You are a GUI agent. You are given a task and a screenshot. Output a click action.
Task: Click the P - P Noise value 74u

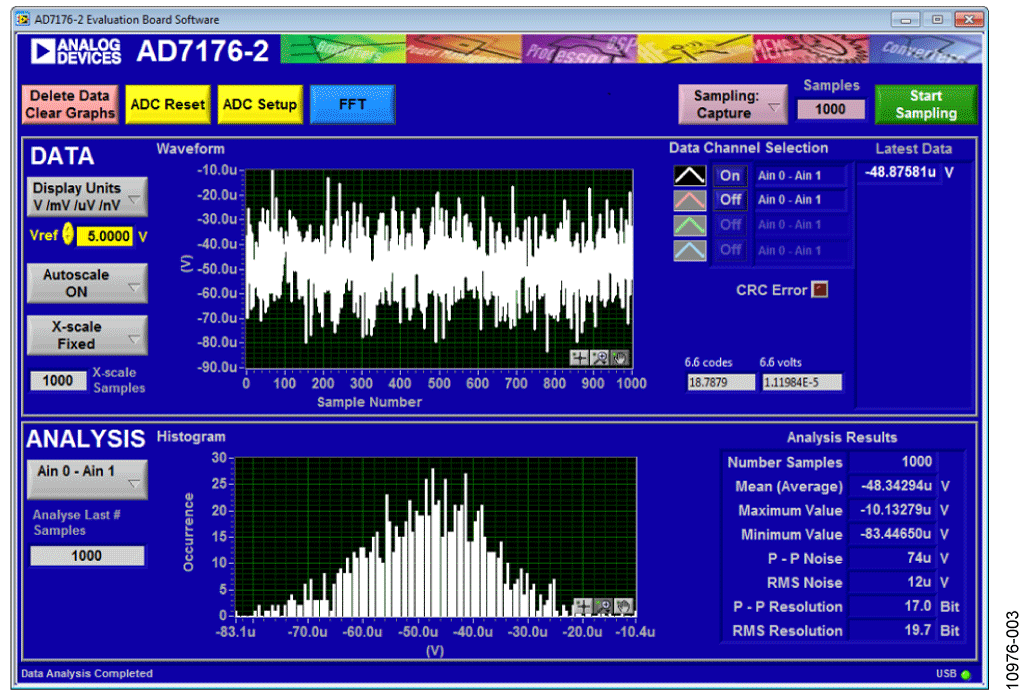(x=894, y=559)
